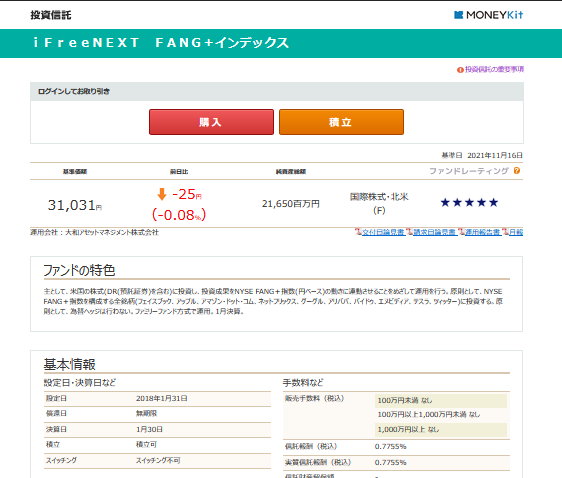Click the 100万円以上1,000万円未満 なし fee row
Viewport: 562px width, 478px height.
[x=441, y=415]
